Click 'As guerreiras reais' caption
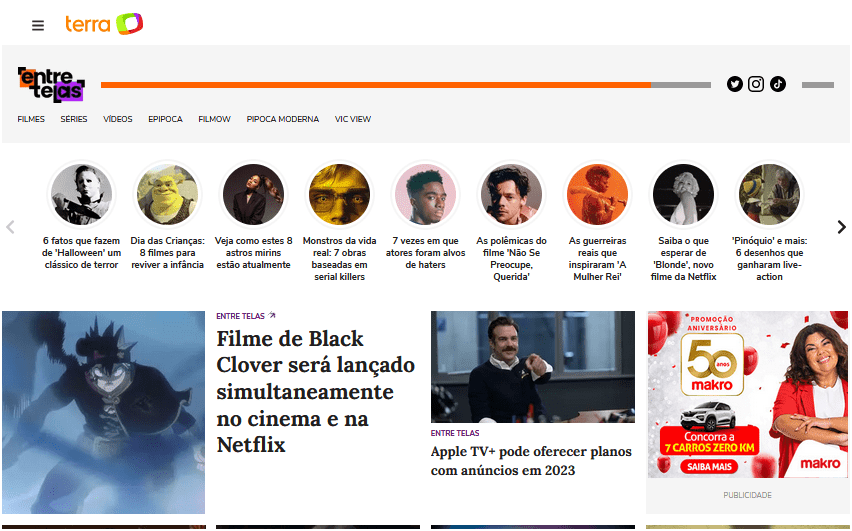The height and width of the screenshot is (531, 852). click(597, 259)
